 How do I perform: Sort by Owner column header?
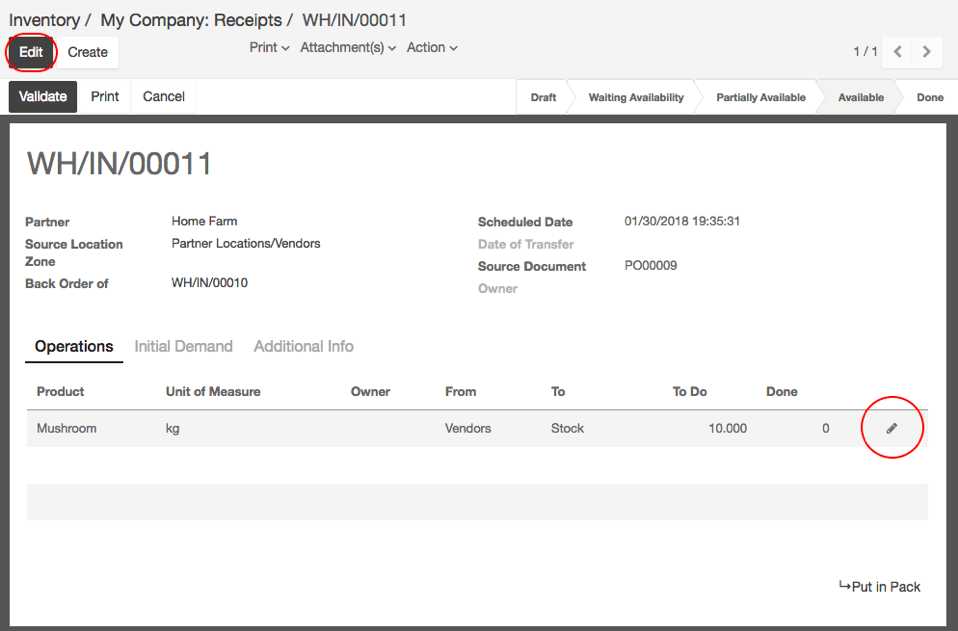point(370,392)
